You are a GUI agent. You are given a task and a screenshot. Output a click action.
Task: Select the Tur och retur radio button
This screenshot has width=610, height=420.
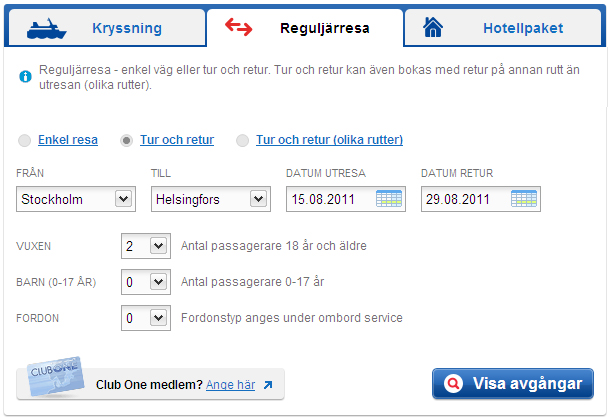(x=127, y=141)
